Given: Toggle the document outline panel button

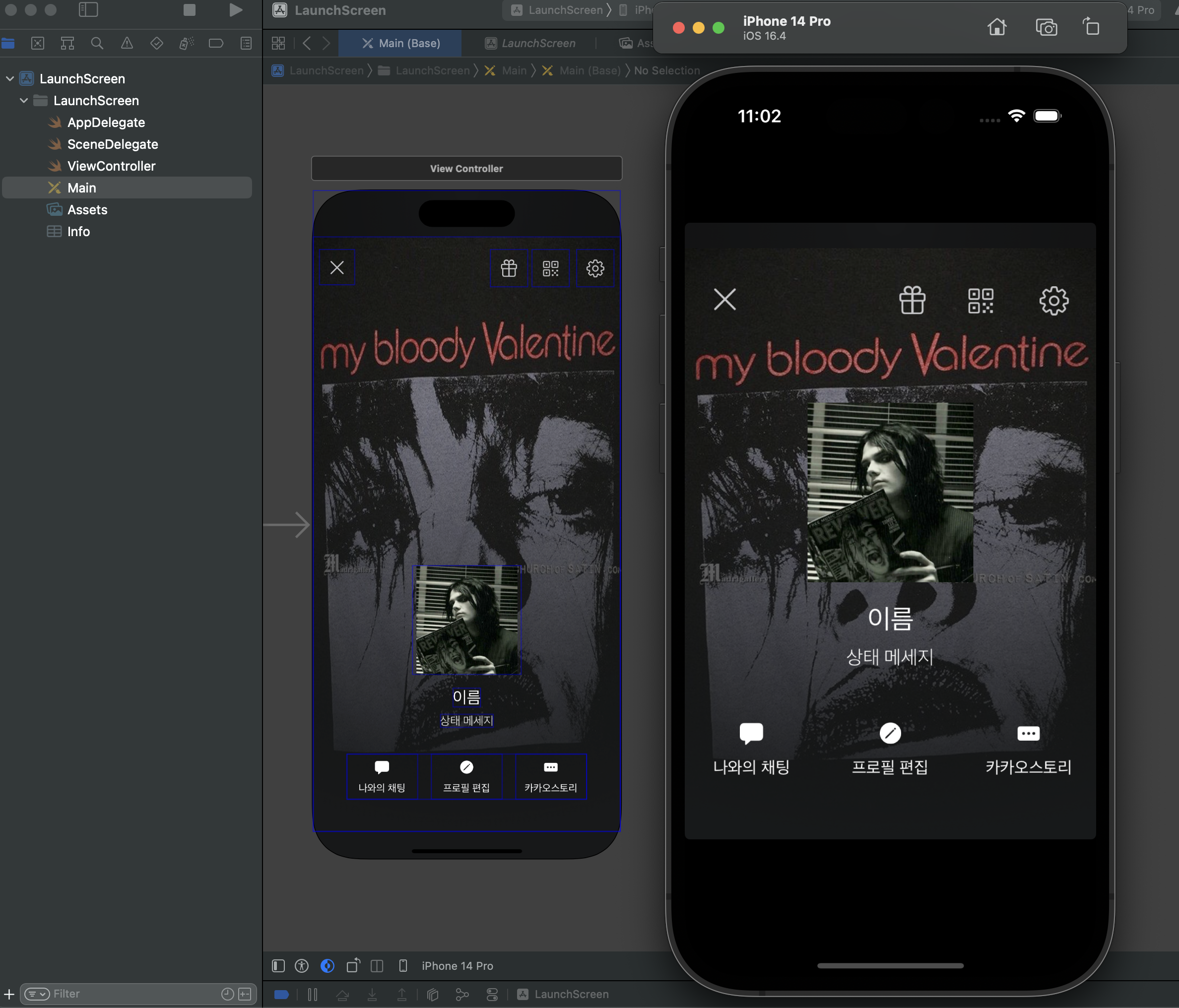Looking at the screenshot, I should [278, 965].
